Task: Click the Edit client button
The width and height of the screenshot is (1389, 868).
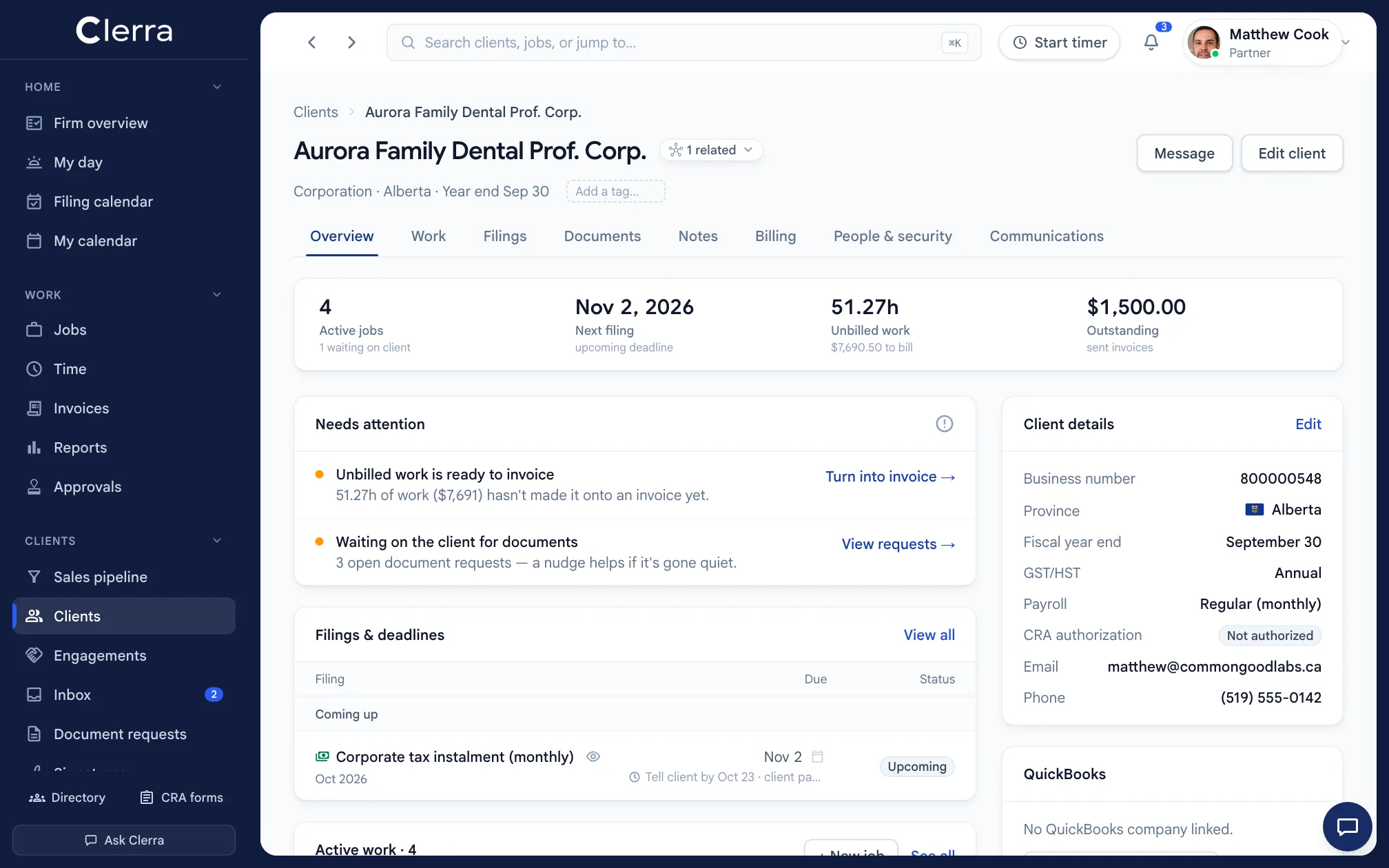Action: click(x=1292, y=153)
